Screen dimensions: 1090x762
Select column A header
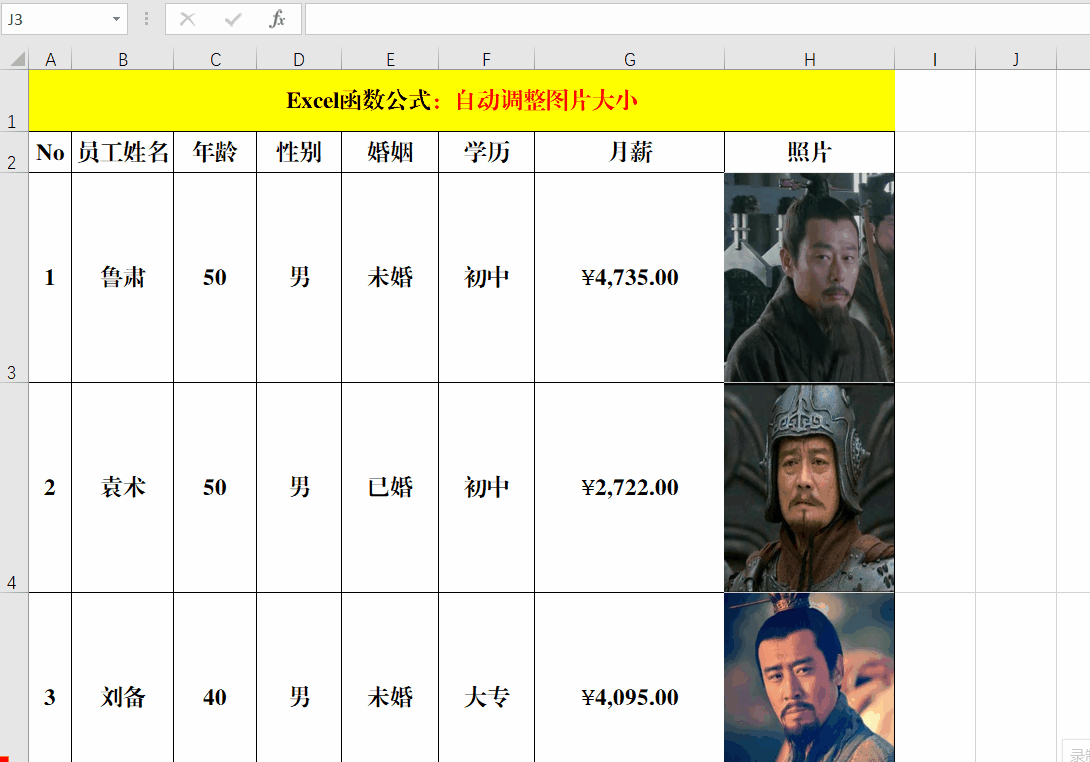(x=50, y=59)
